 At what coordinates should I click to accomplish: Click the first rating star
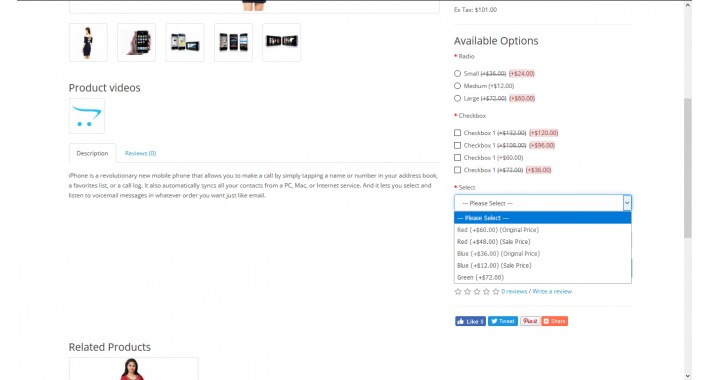(x=458, y=291)
